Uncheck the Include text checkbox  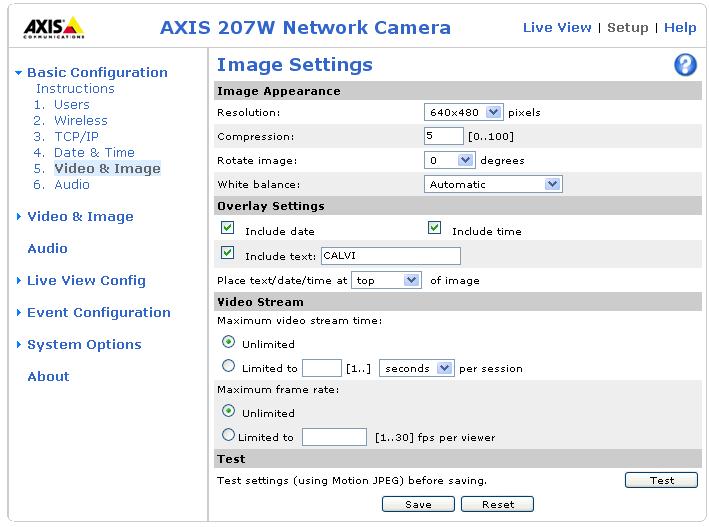pyautogui.click(x=227, y=252)
